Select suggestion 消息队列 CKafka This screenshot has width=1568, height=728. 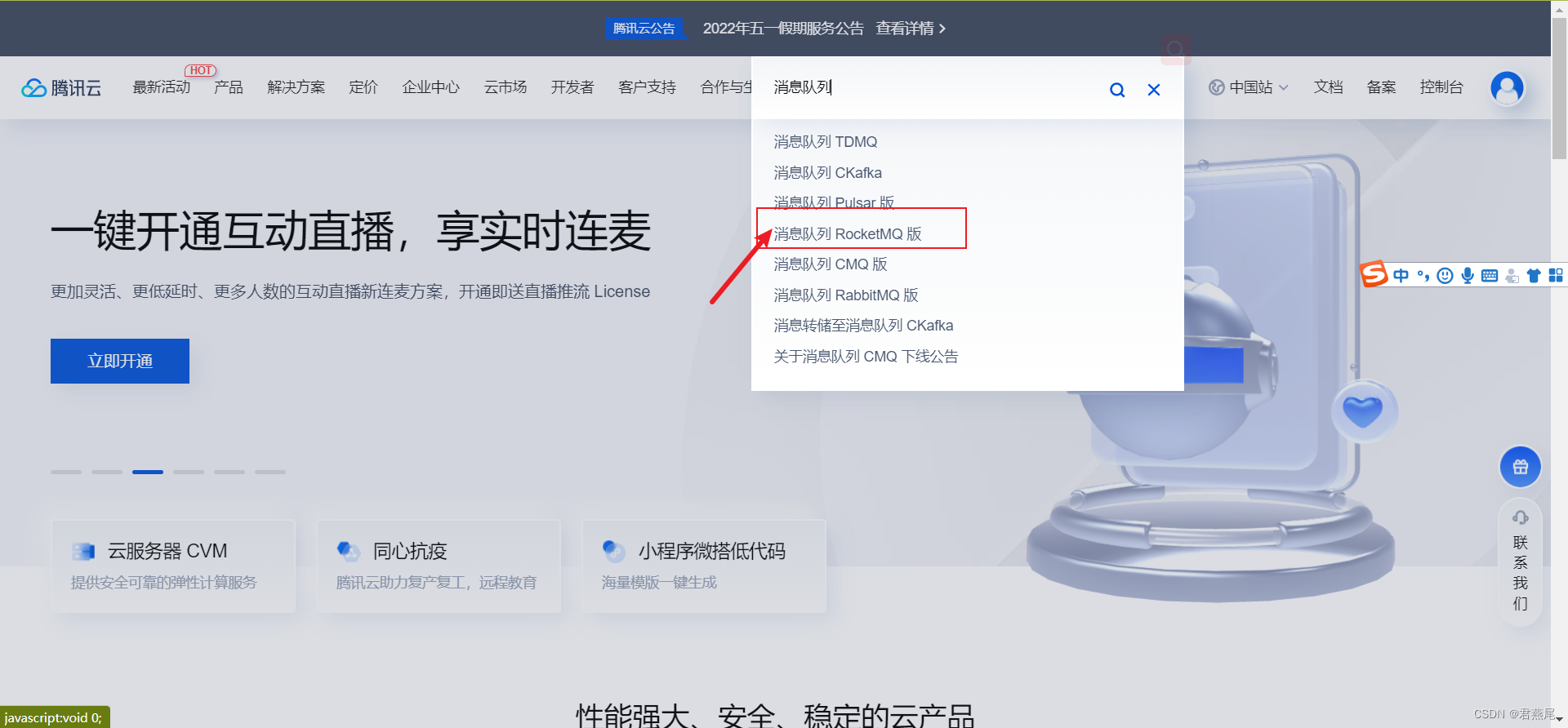tap(828, 173)
